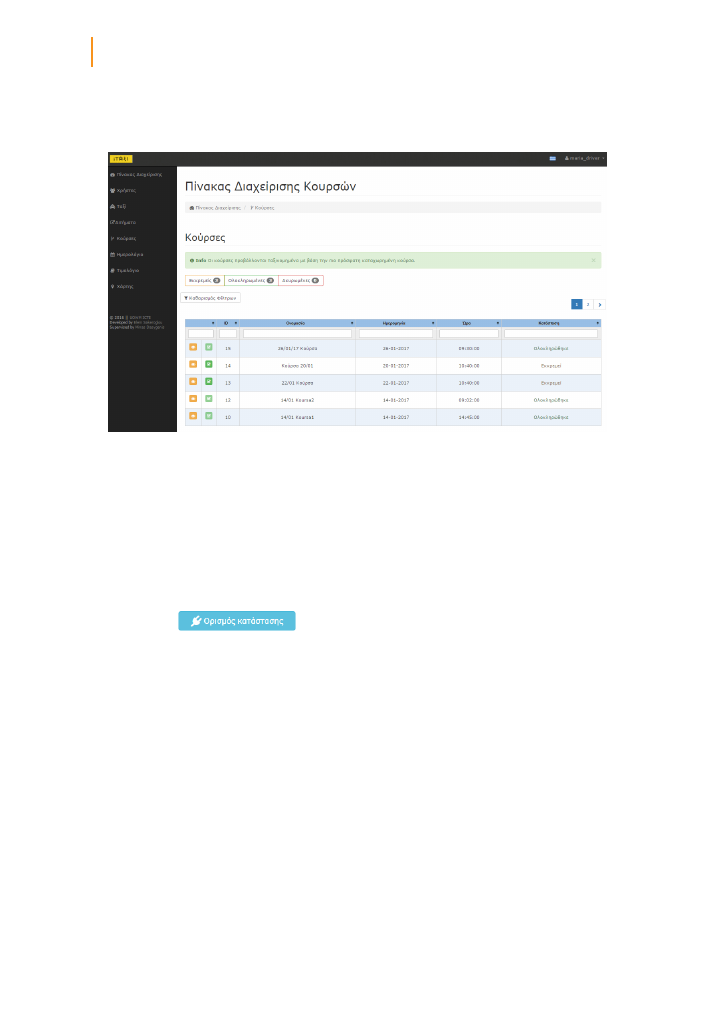Click date cell '22-01-2017'

(x=396, y=383)
